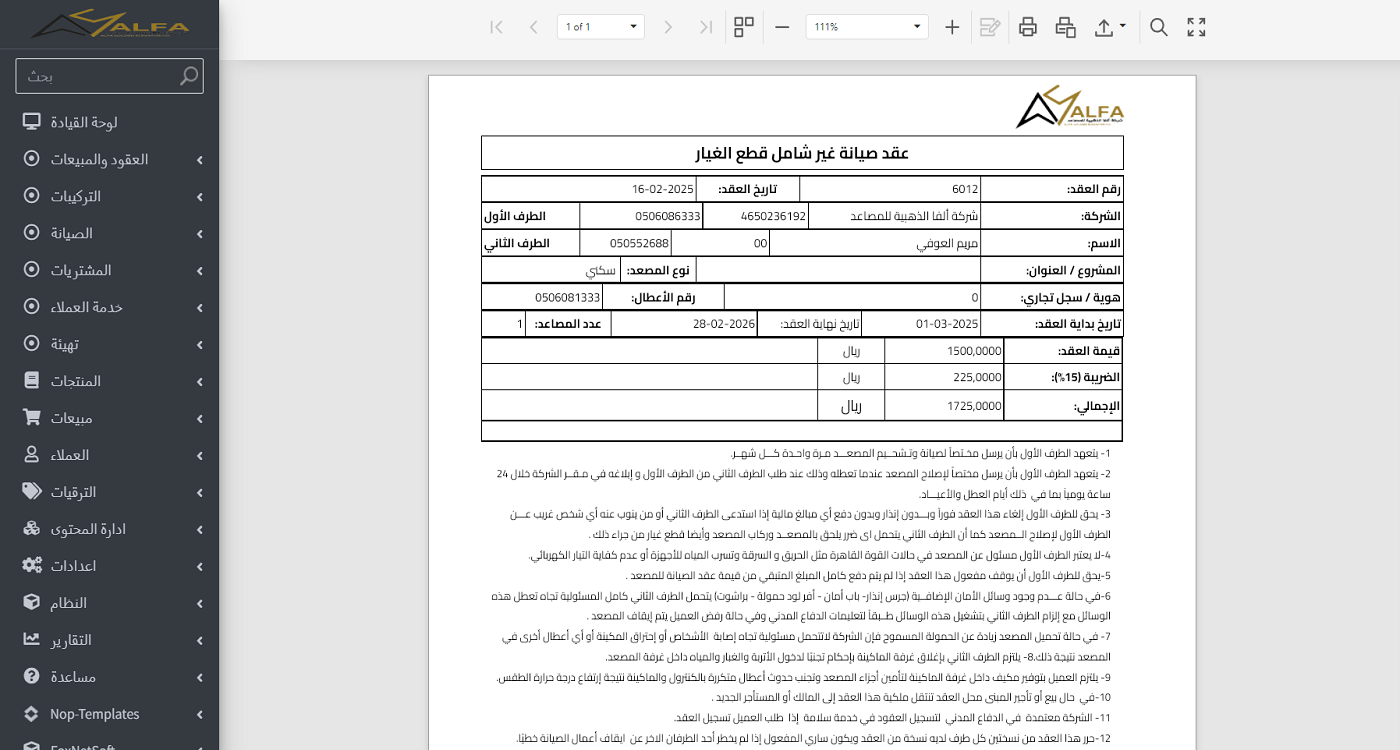This screenshot has height=750, width=1400.
Task: Click the مبيعات shopping cart icon
Action: point(32,418)
